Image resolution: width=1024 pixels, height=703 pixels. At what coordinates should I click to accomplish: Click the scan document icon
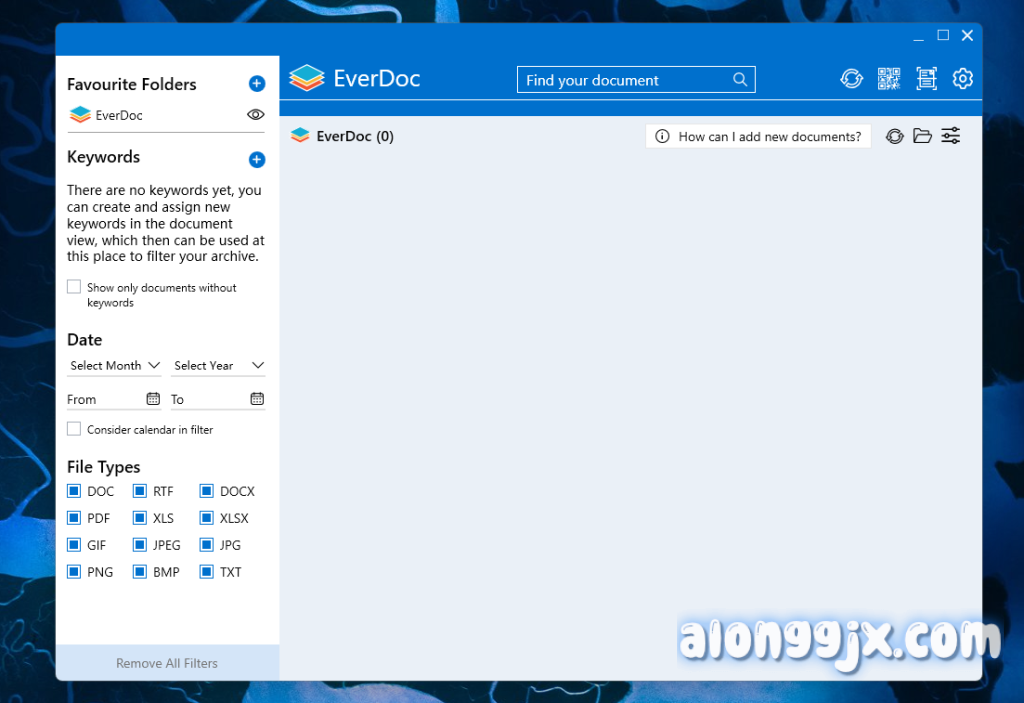tap(926, 79)
